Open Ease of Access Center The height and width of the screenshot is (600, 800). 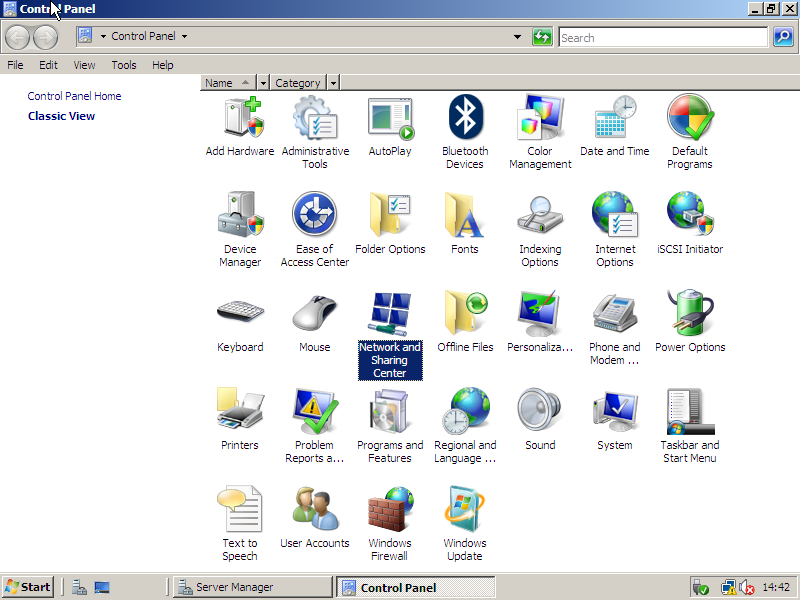tap(315, 217)
